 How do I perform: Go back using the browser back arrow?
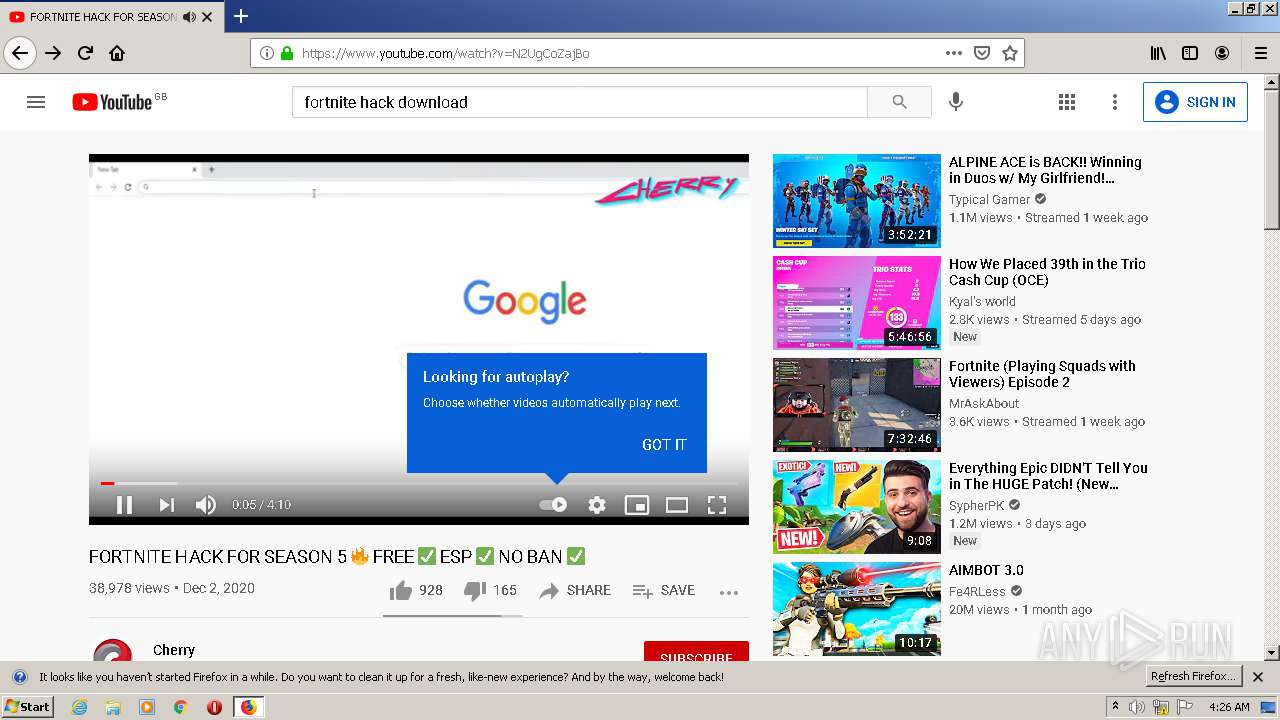click(20, 53)
